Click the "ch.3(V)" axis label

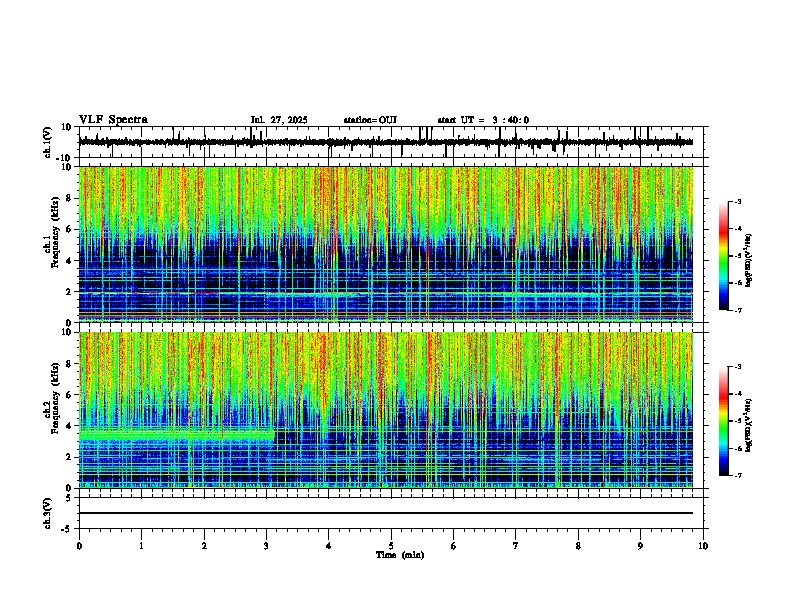(x=48, y=513)
